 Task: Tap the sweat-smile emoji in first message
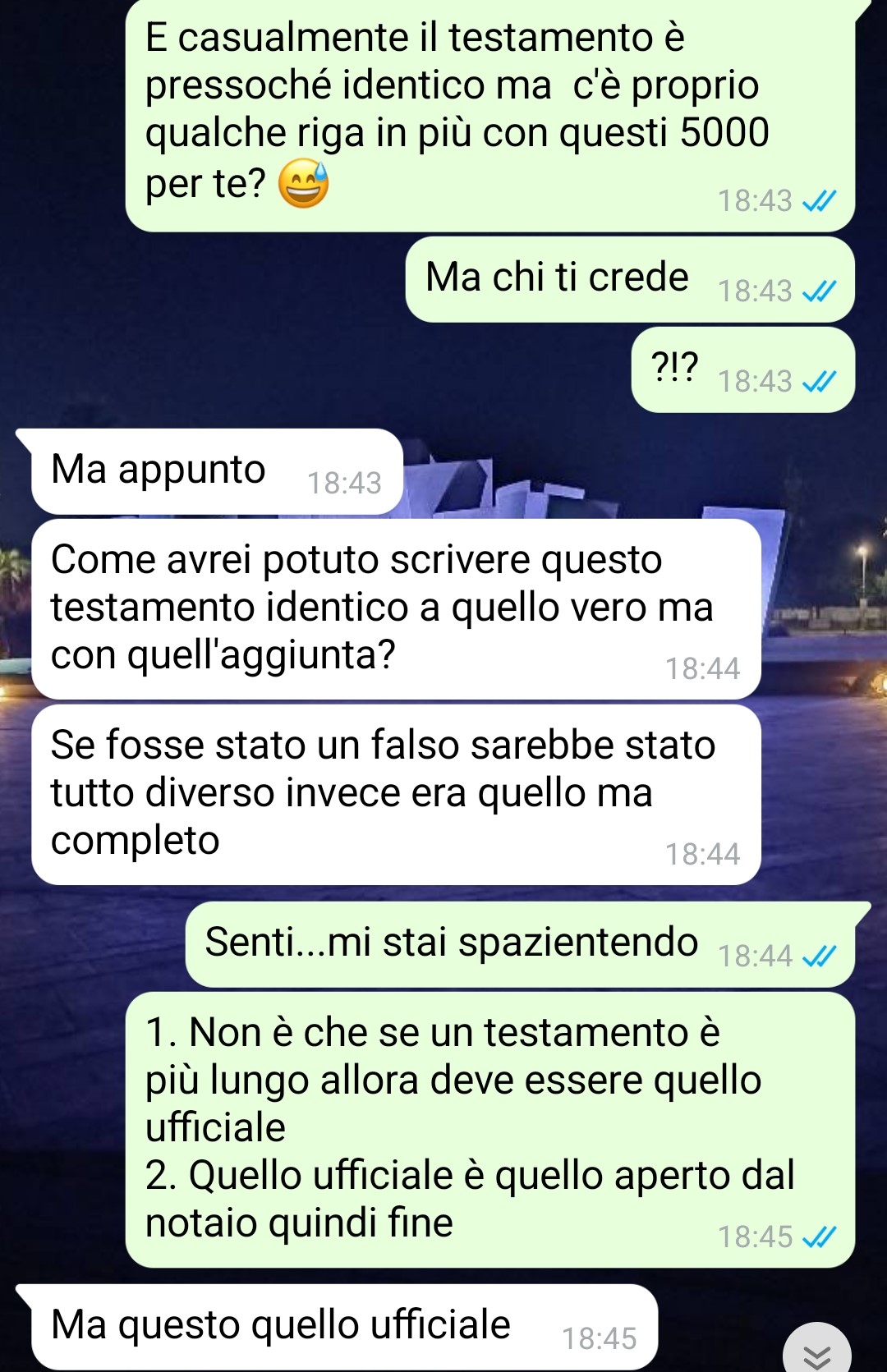tap(303, 184)
